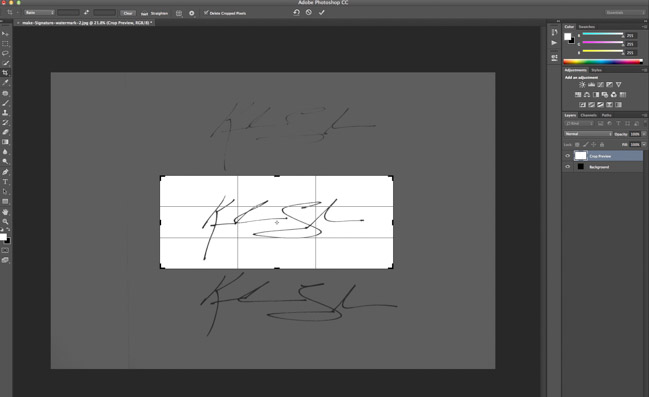Switch to the Swatches tab

tap(587, 26)
